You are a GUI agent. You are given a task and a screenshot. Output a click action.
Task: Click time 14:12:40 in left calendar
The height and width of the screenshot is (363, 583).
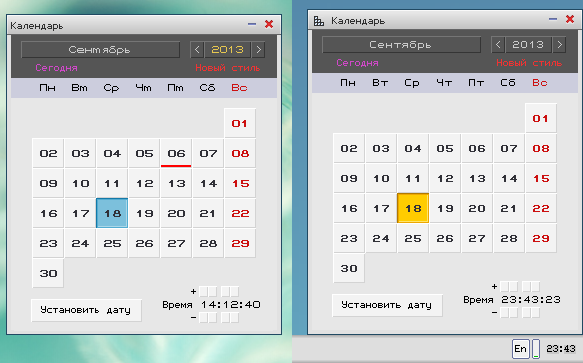pyautogui.click(x=231, y=305)
